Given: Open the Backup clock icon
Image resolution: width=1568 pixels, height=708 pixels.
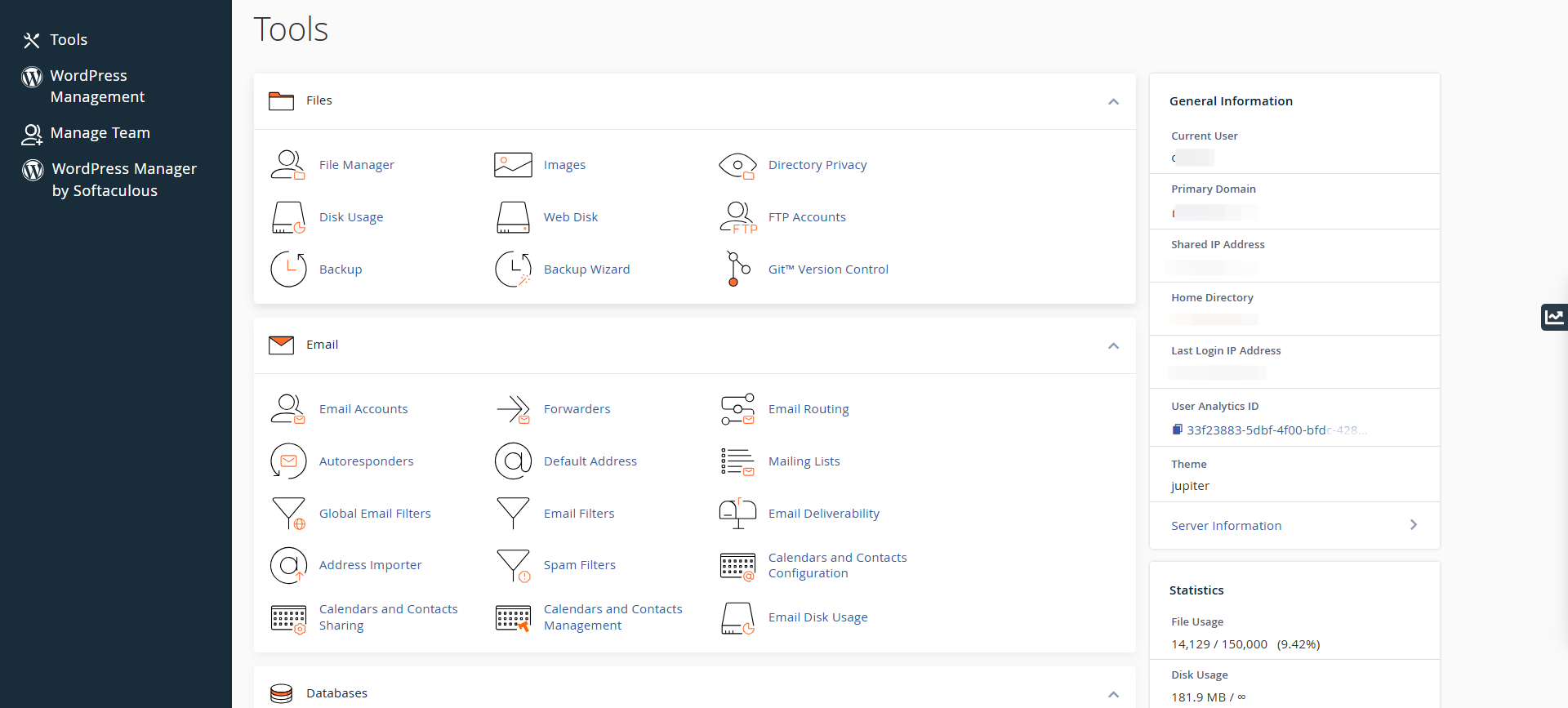Looking at the screenshot, I should 288,269.
